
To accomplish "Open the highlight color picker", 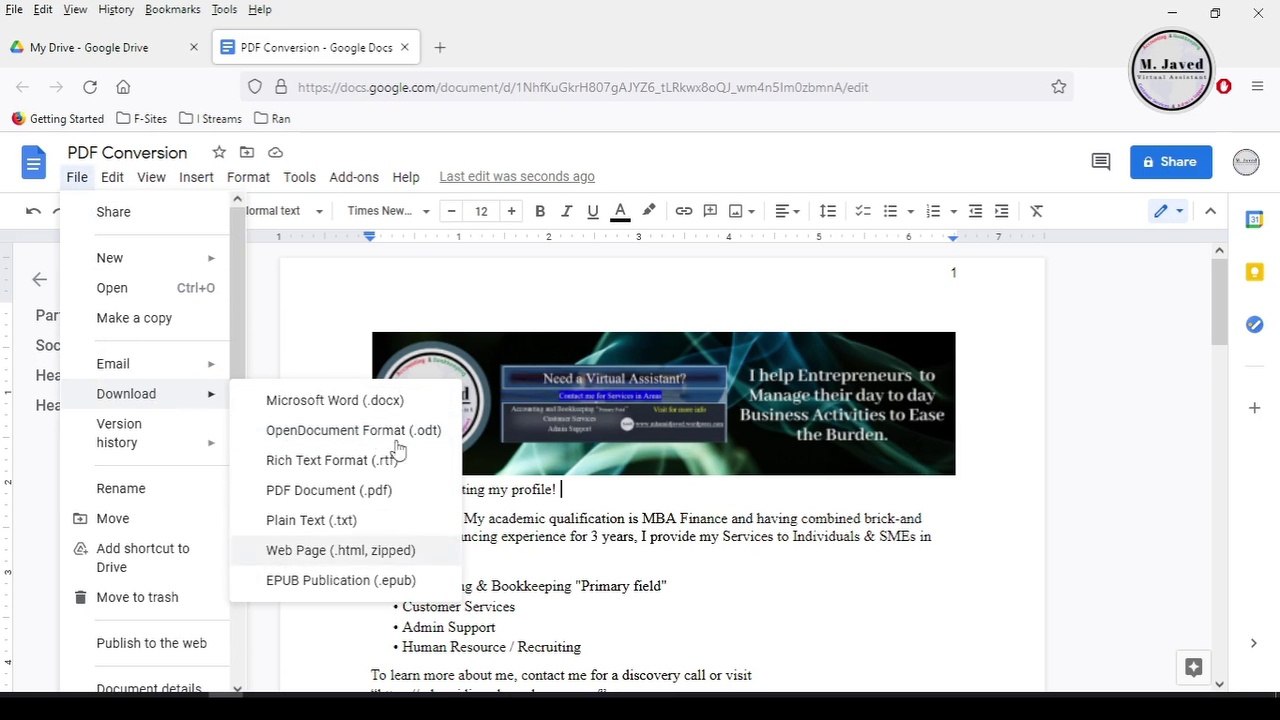I will [649, 211].
